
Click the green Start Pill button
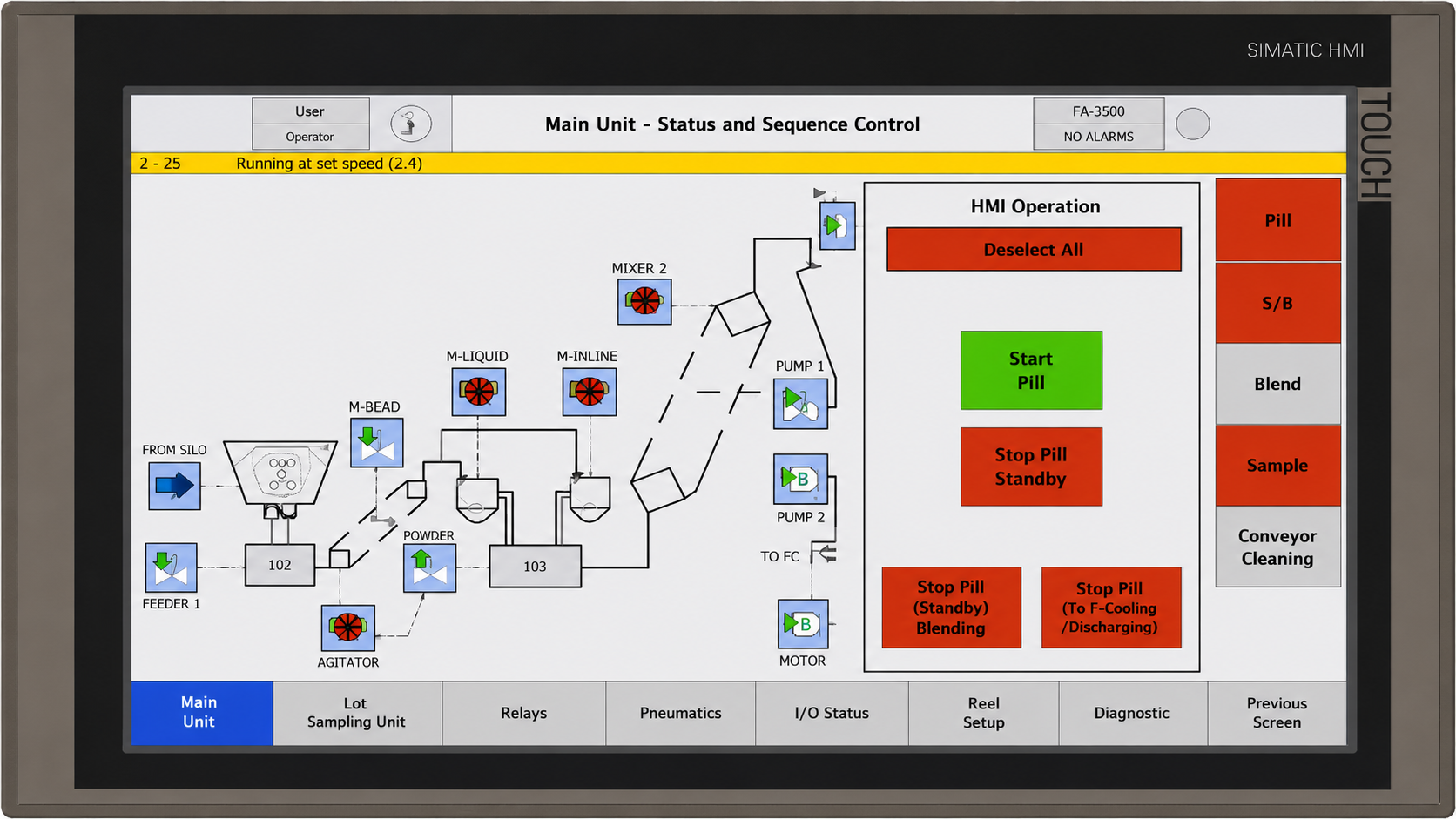[1031, 370]
